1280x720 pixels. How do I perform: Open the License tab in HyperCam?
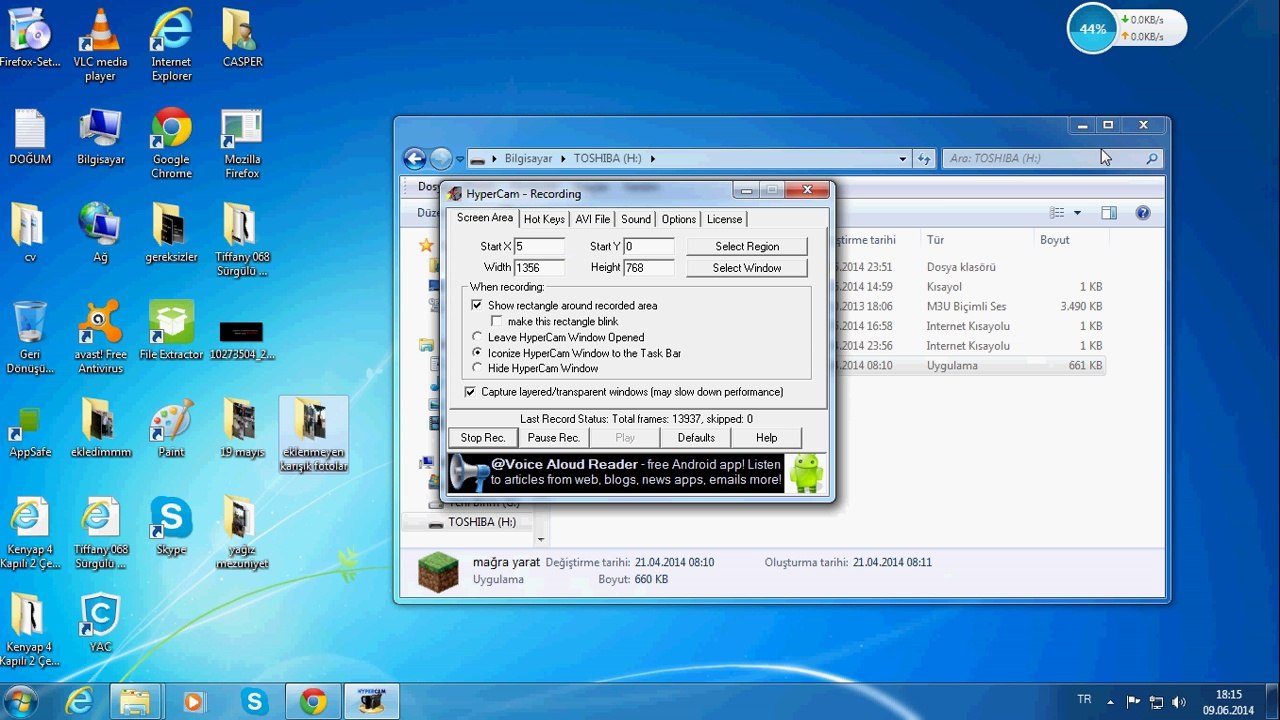[725, 219]
